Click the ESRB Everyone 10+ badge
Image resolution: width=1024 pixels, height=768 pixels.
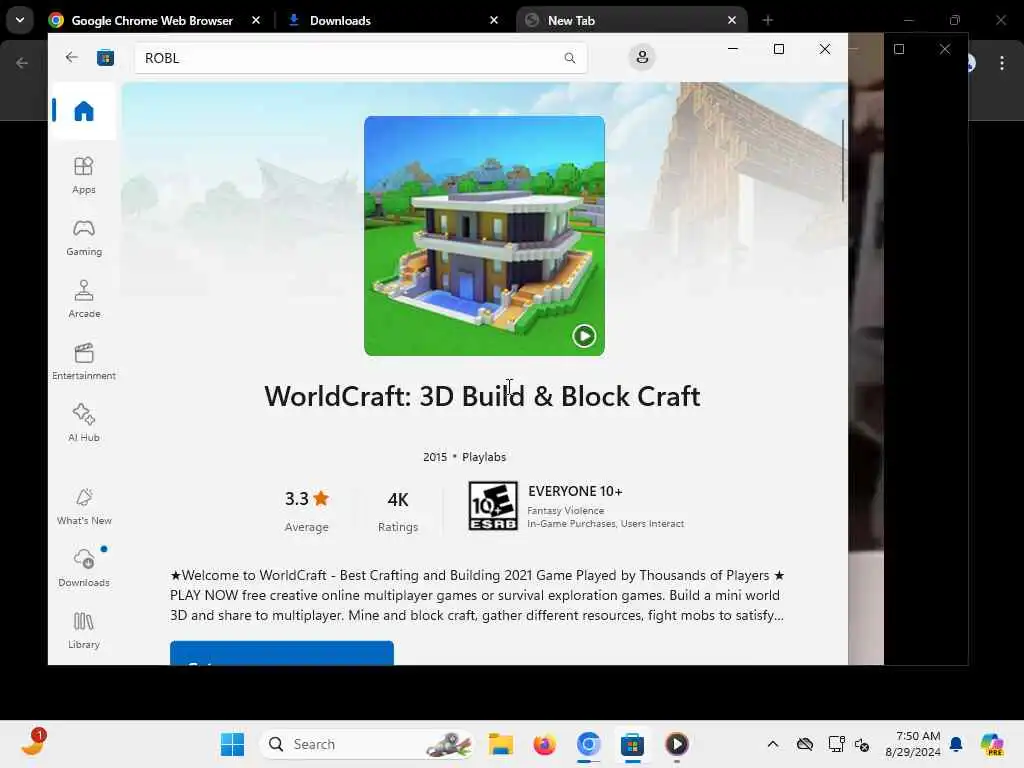(493, 505)
